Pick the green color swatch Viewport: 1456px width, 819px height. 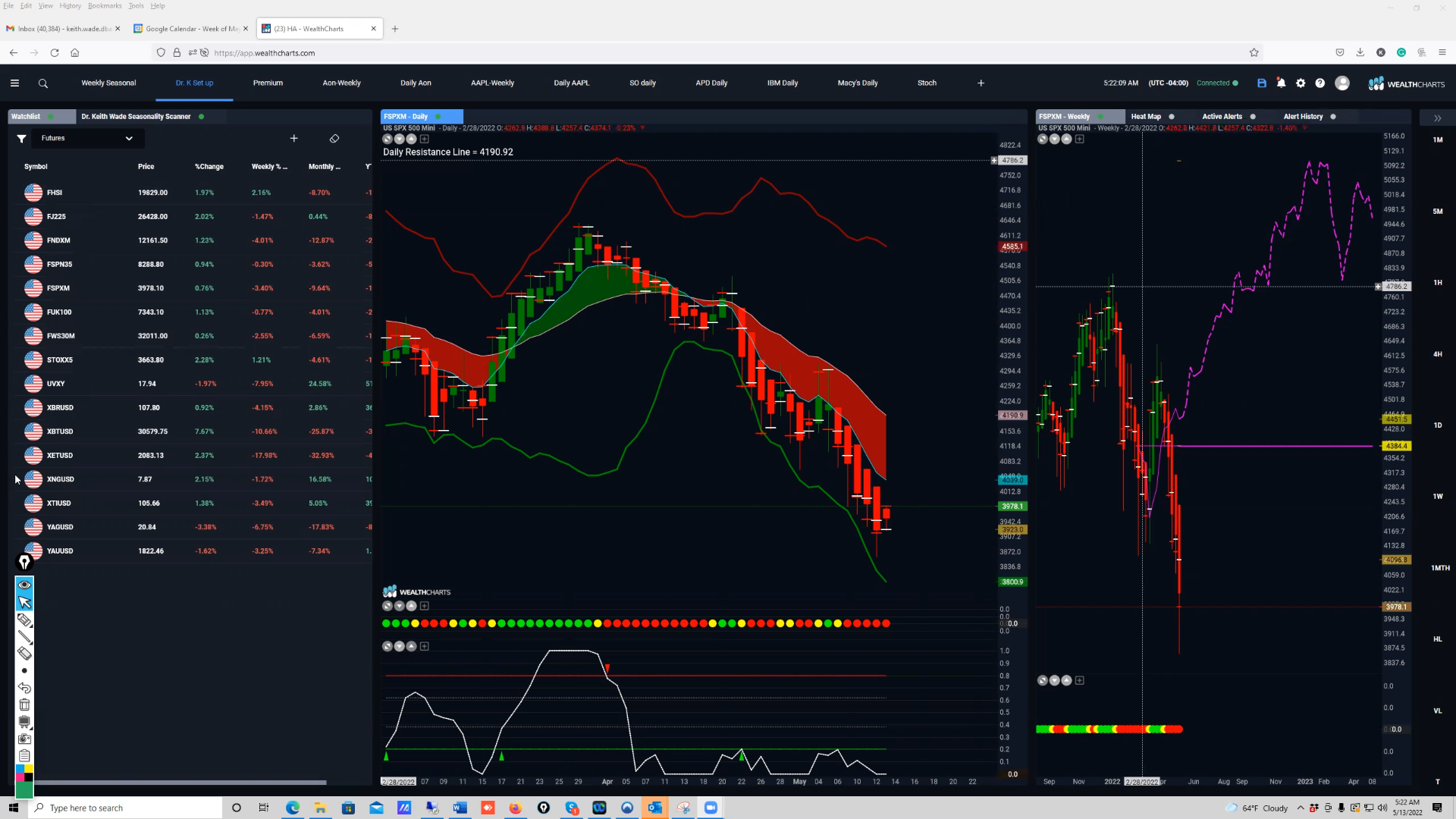pos(24,789)
